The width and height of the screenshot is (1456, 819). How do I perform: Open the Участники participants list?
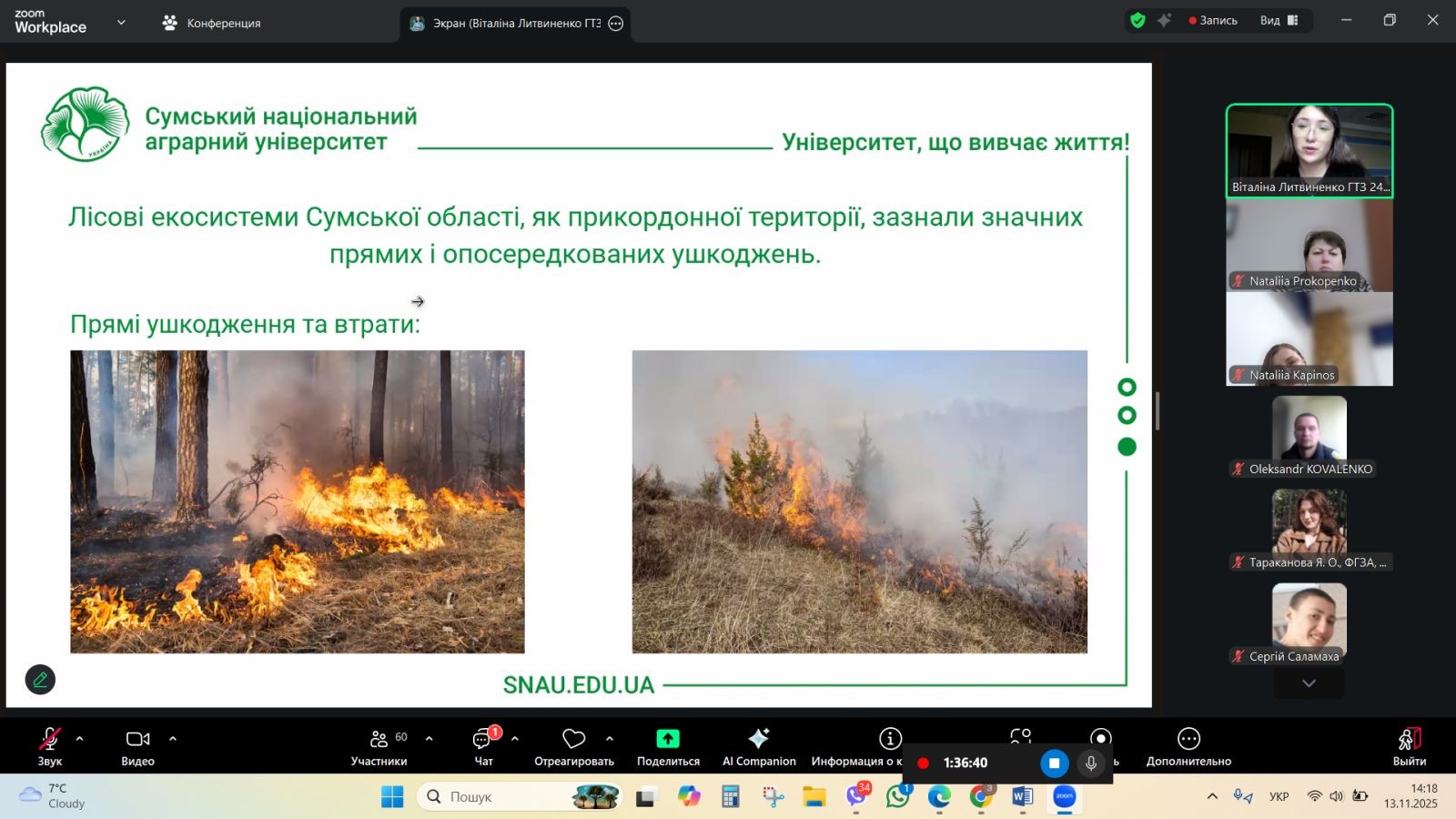[379, 739]
